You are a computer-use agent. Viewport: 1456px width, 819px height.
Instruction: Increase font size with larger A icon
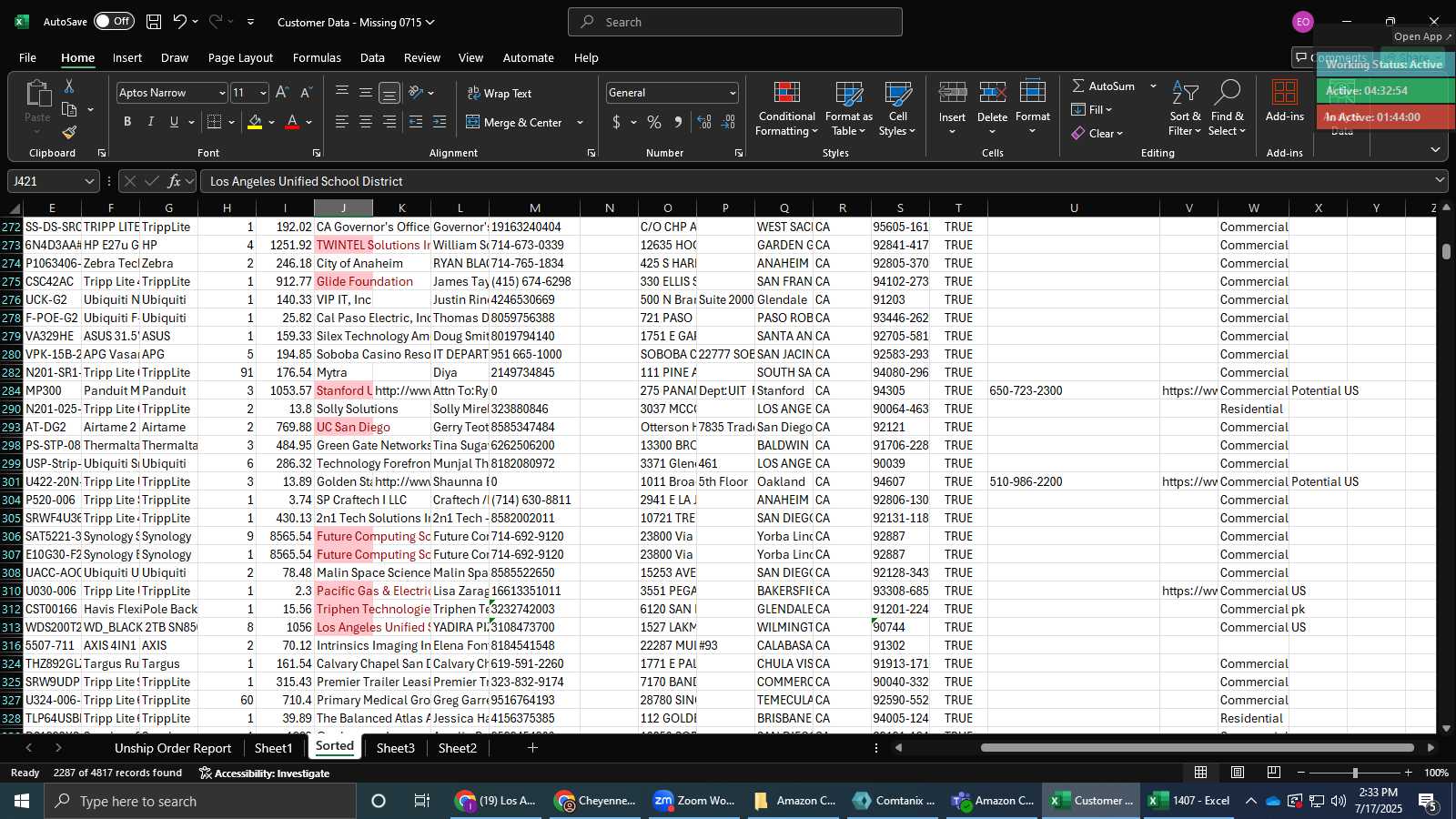point(282,93)
